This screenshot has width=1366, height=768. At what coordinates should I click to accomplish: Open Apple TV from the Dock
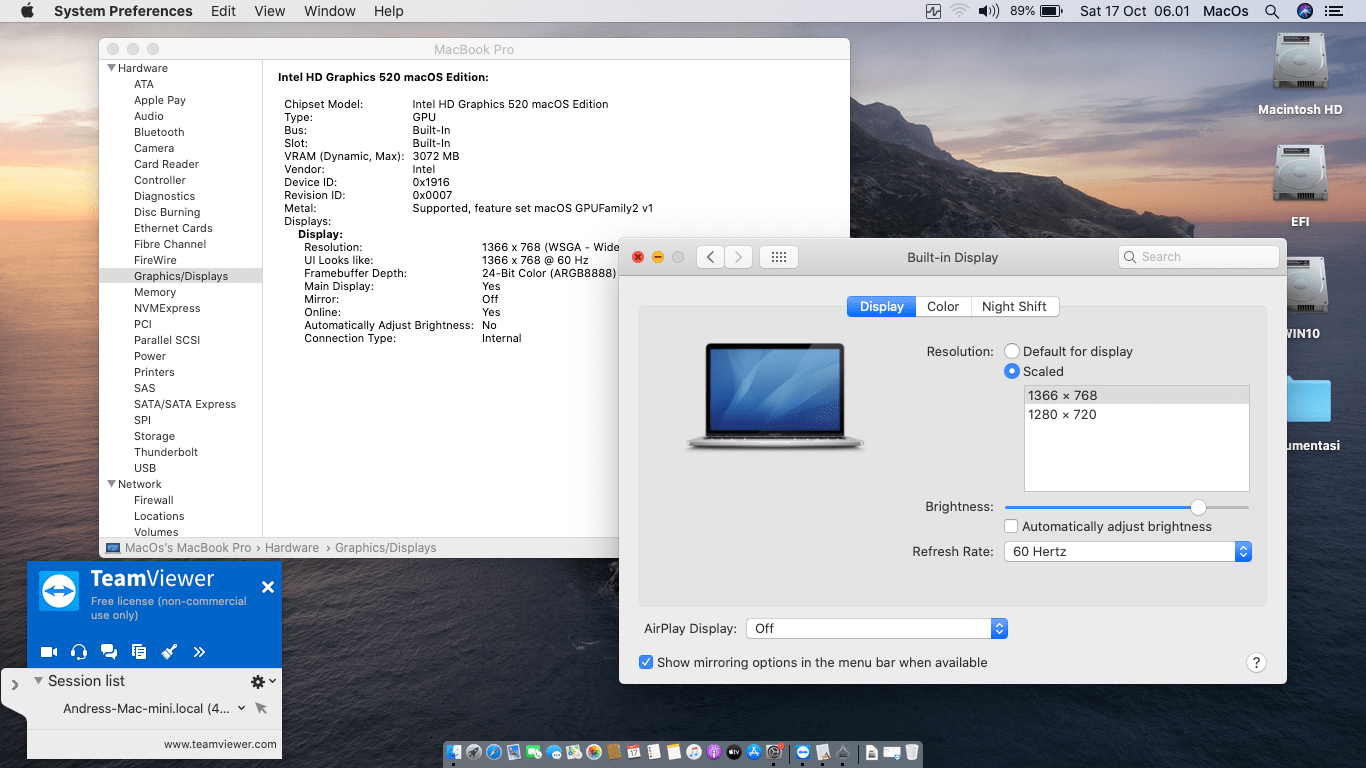click(734, 752)
